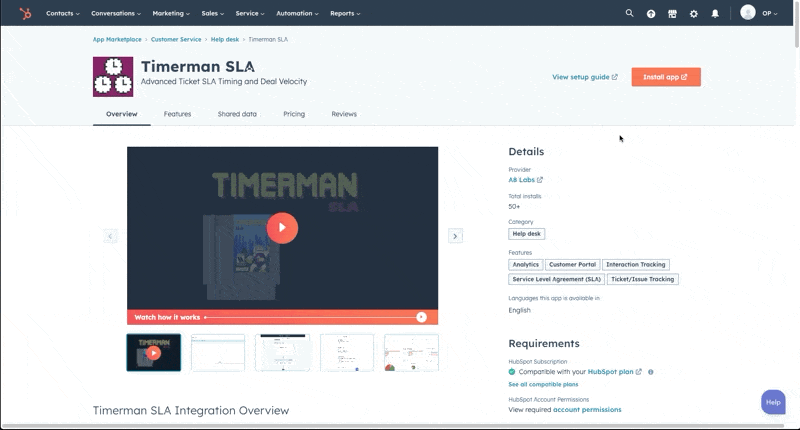
Task: Click the Ticket/Issue Tracking tag
Action: 642,279
